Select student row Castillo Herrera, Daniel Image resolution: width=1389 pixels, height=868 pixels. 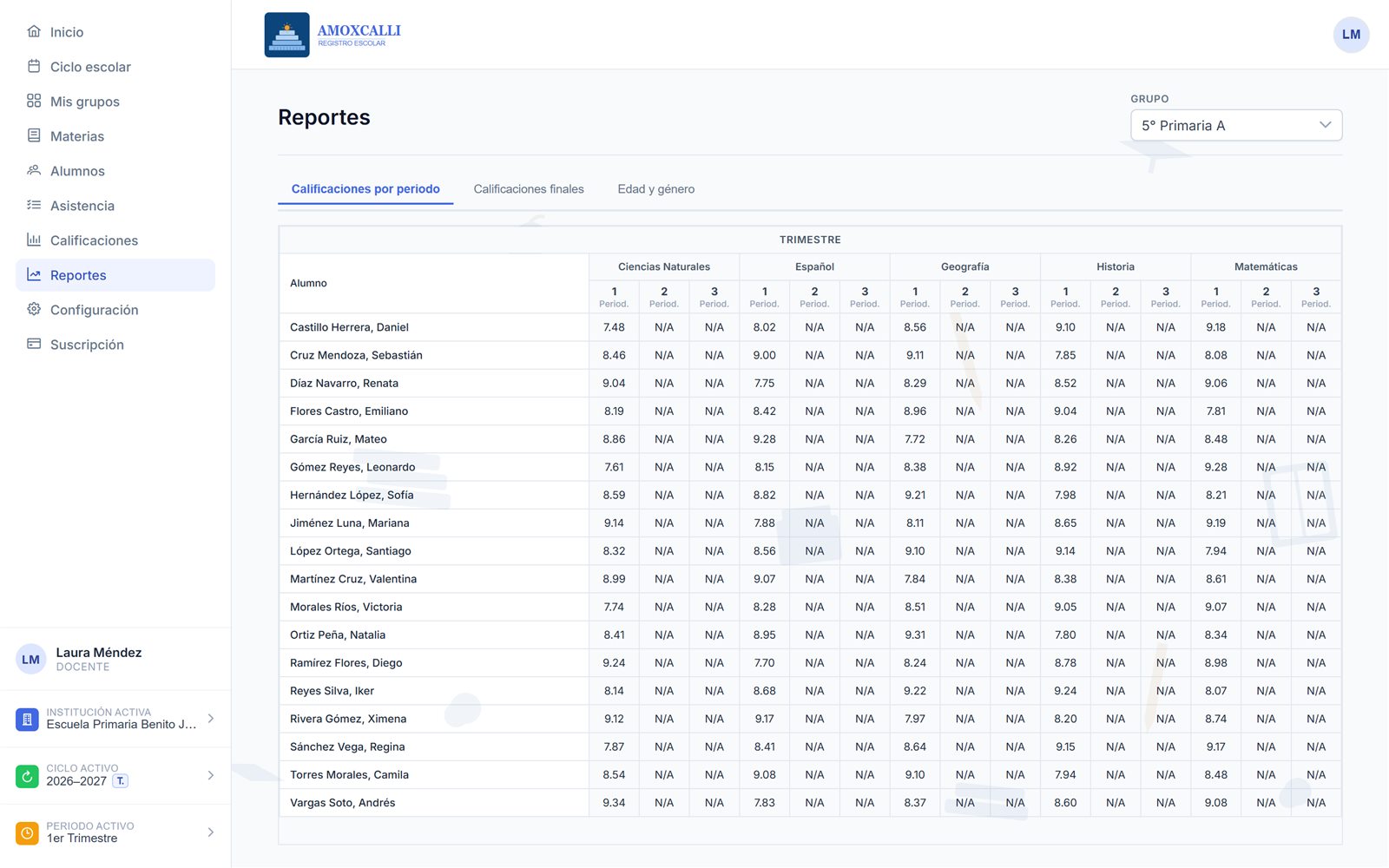click(x=810, y=327)
